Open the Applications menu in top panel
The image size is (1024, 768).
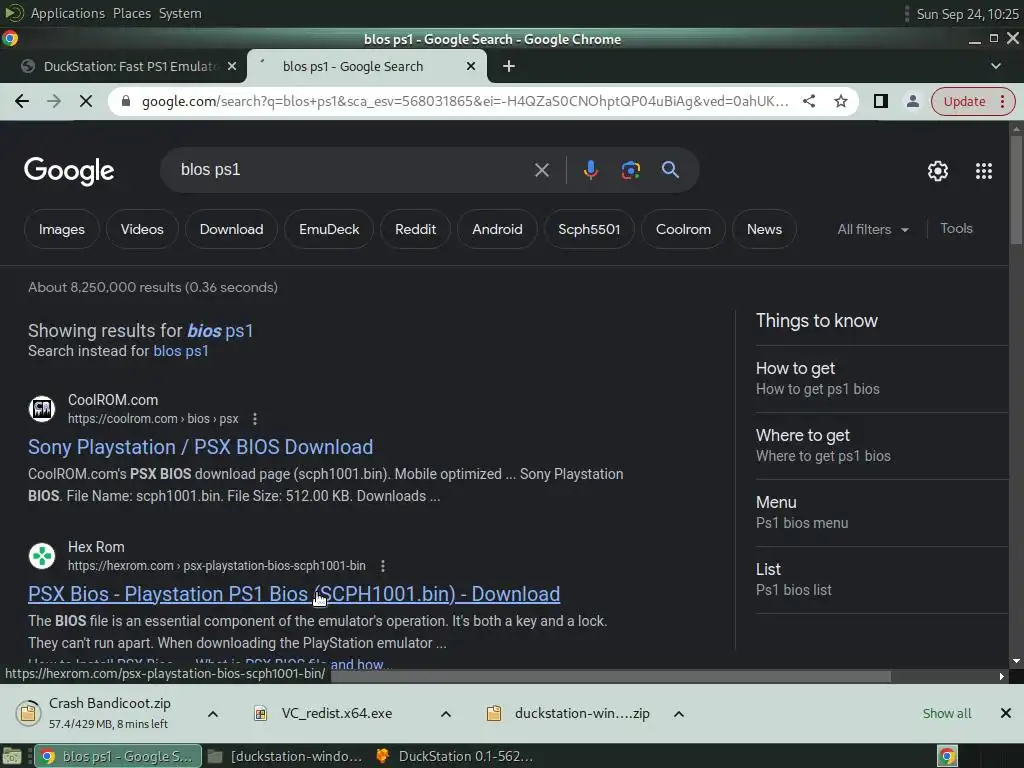coord(67,13)
